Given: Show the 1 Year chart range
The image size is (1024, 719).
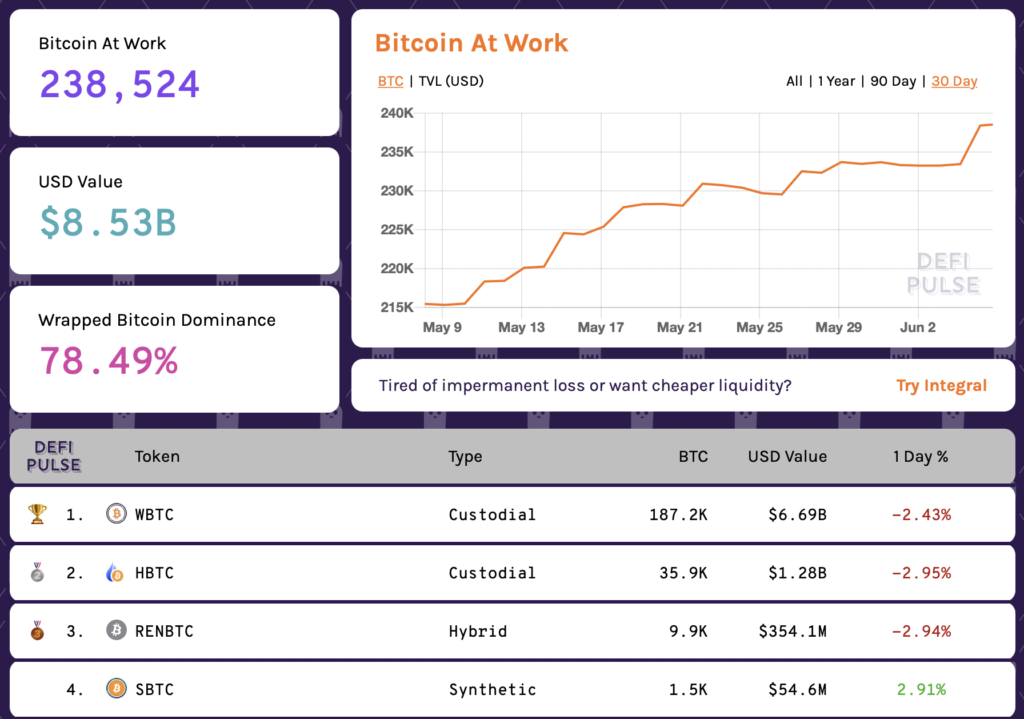Looking at the screenshot, I should click(836, 81).
